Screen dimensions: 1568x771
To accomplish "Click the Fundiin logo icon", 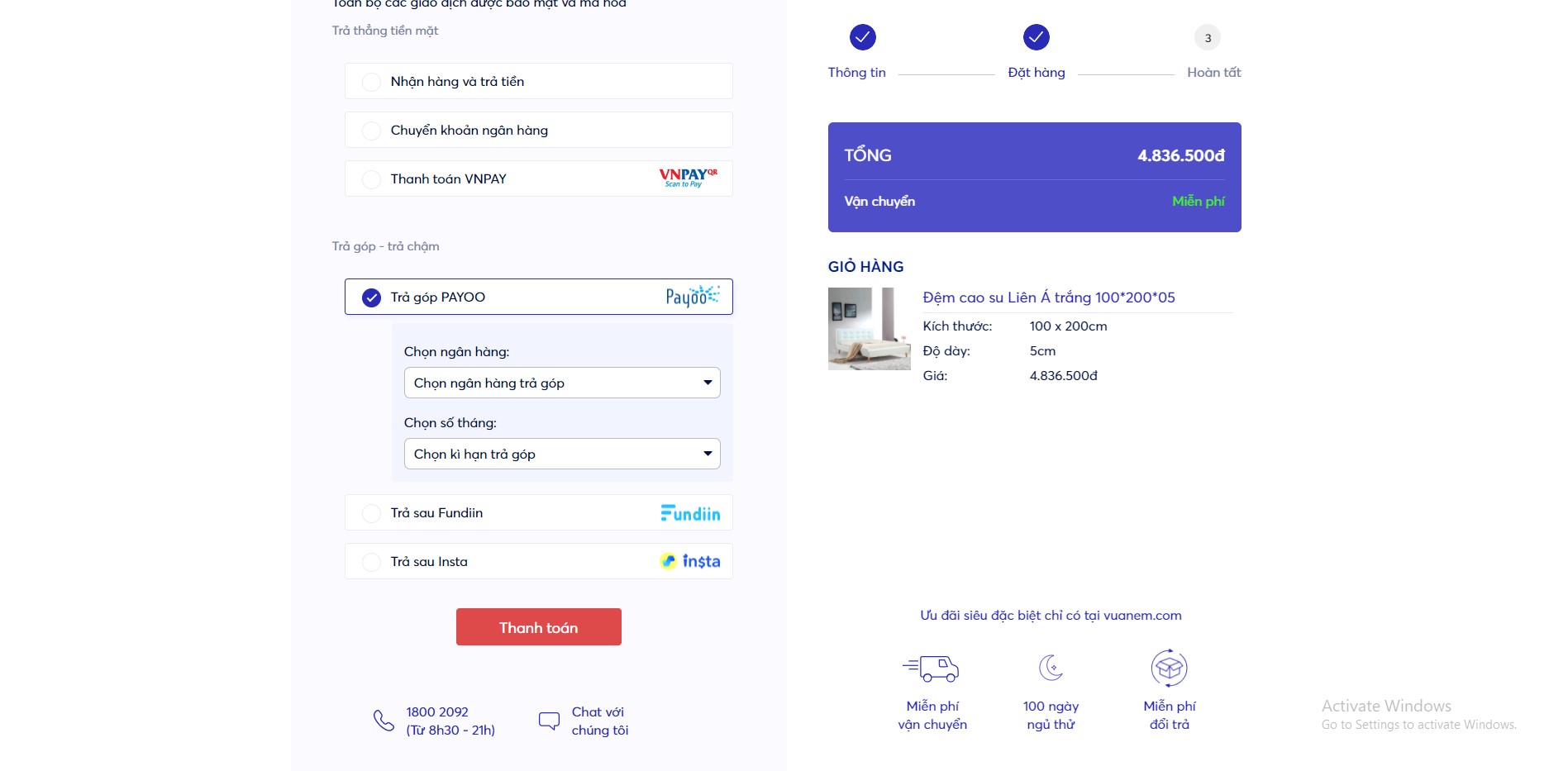I will click(690, 513).
